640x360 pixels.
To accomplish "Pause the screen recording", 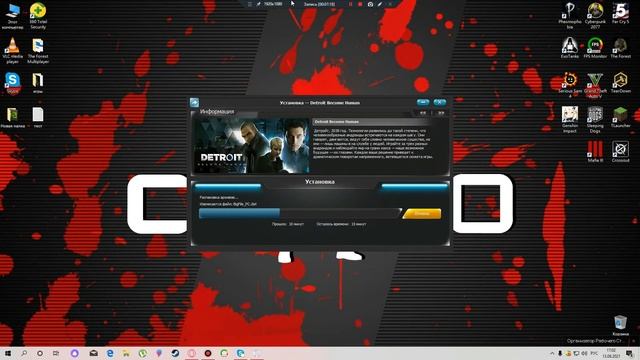I will (x=350, y=4).
